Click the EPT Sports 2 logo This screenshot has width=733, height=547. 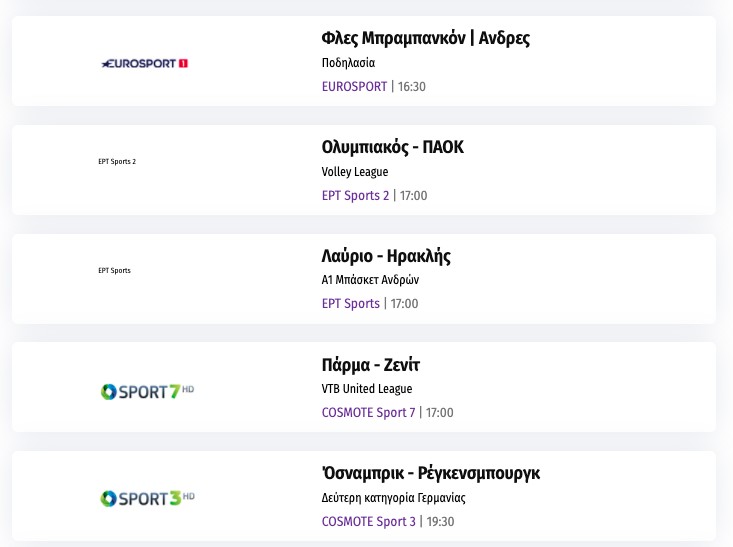(117, 161)
